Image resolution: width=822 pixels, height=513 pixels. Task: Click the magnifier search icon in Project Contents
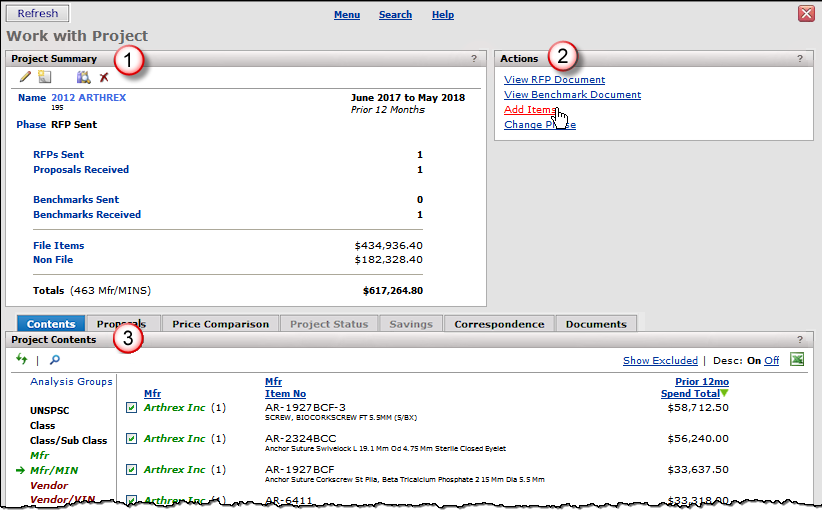(54, 359)
